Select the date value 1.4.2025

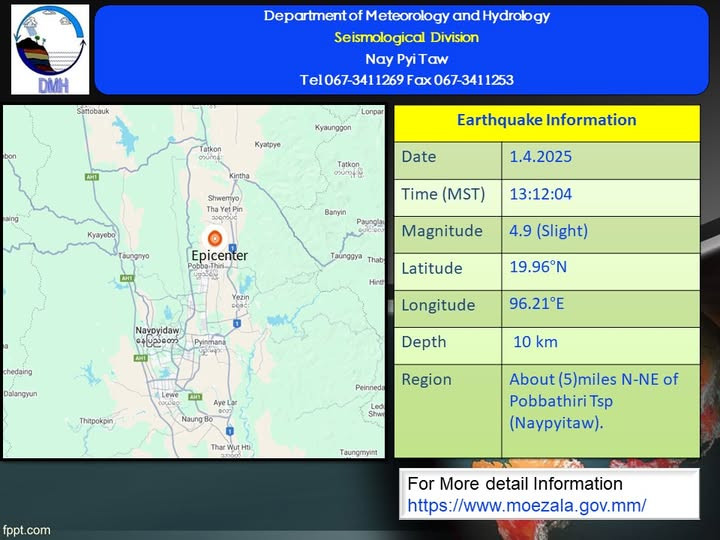540,157
